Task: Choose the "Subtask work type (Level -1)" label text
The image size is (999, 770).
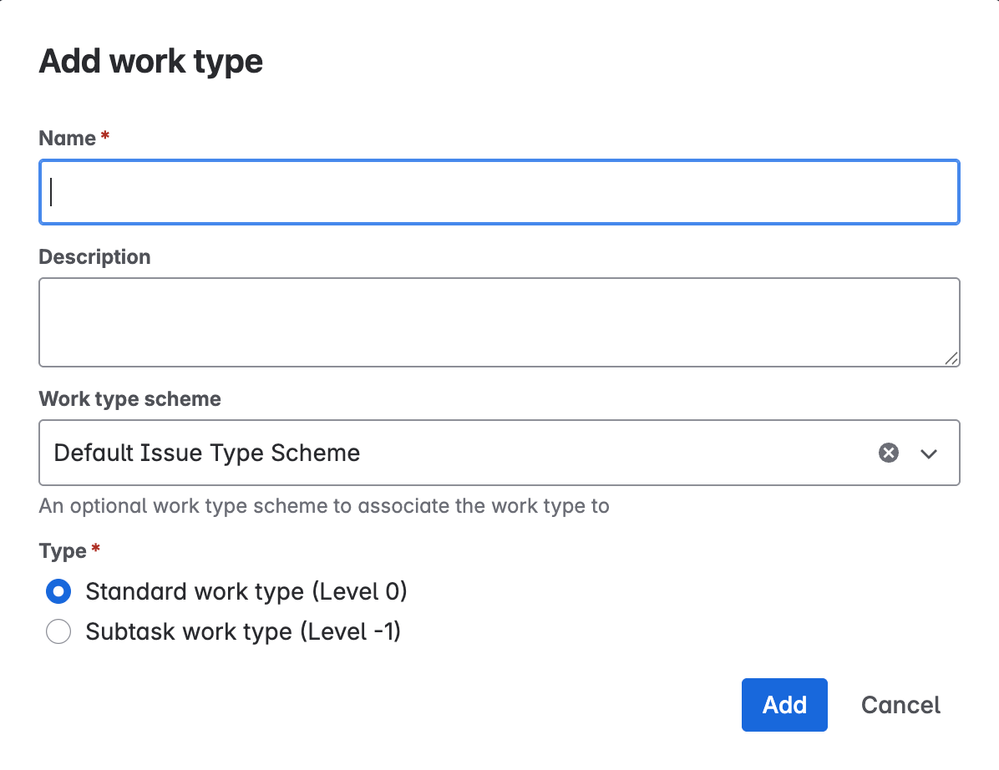Action: point(243,632)
